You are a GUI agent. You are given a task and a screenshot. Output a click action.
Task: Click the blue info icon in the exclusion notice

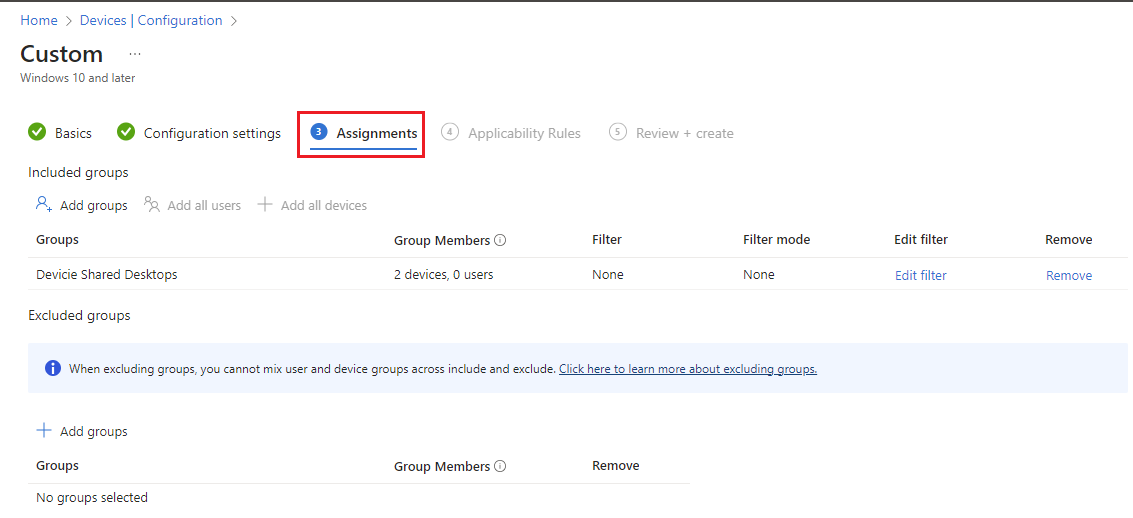[x=53, y=368]
